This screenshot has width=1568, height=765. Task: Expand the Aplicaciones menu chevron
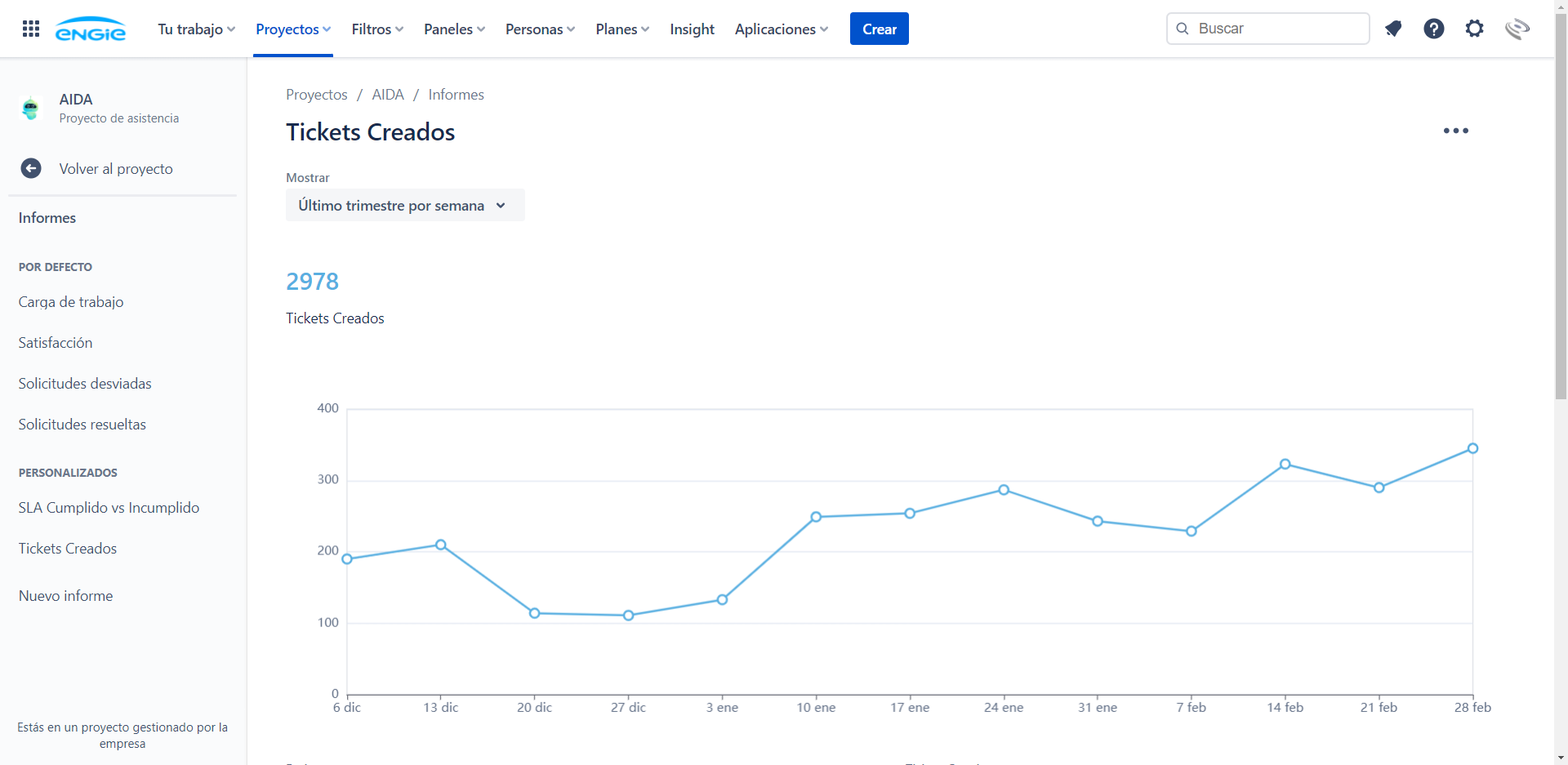[x=823, y=29]
